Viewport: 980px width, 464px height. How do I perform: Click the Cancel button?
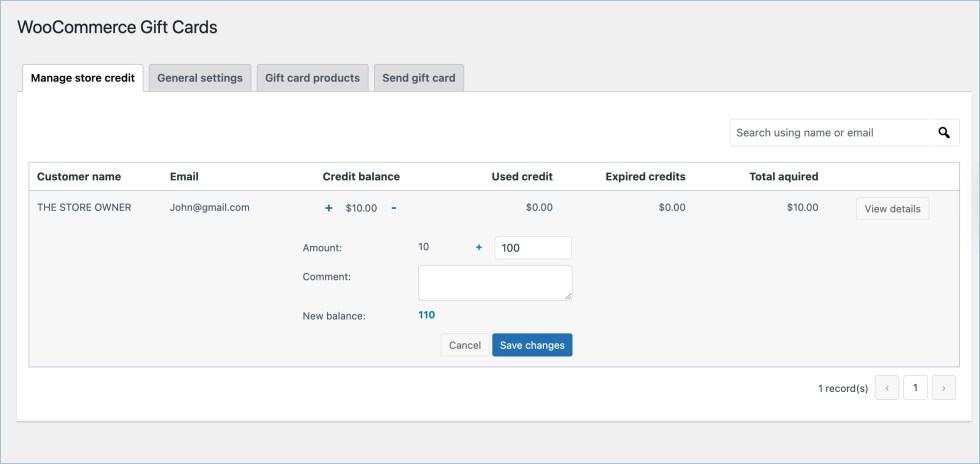(x=465, y=345)
